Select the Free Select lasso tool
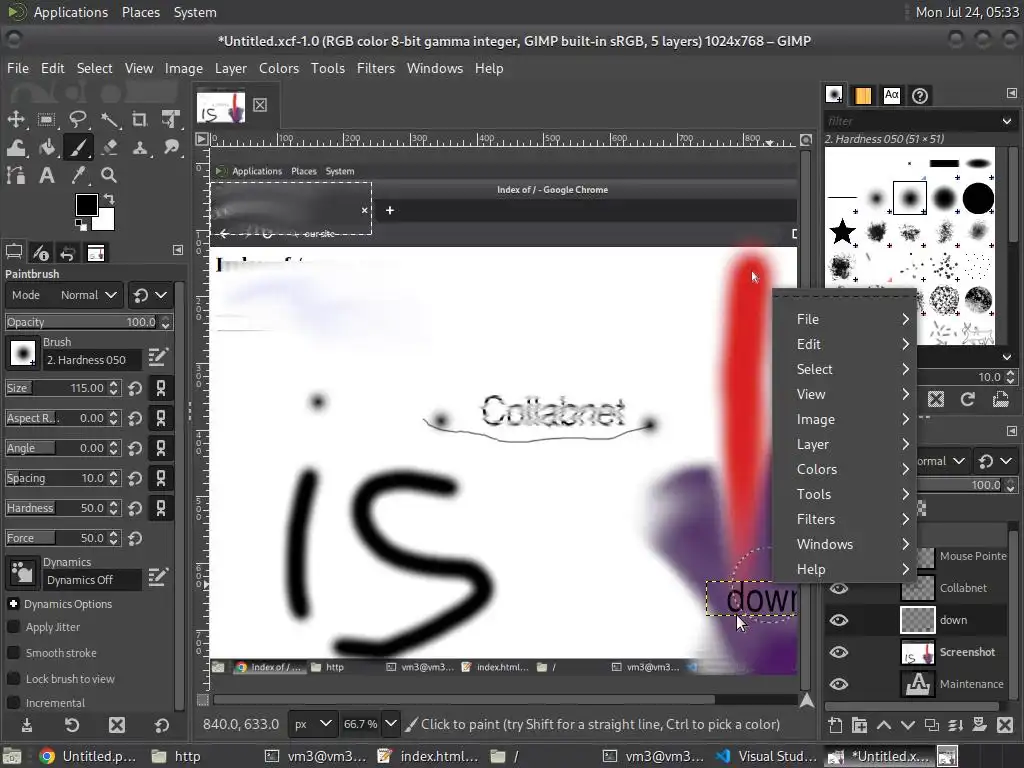Image resolution: width=1024 pixels, height=768 pixels. (78, 119)
